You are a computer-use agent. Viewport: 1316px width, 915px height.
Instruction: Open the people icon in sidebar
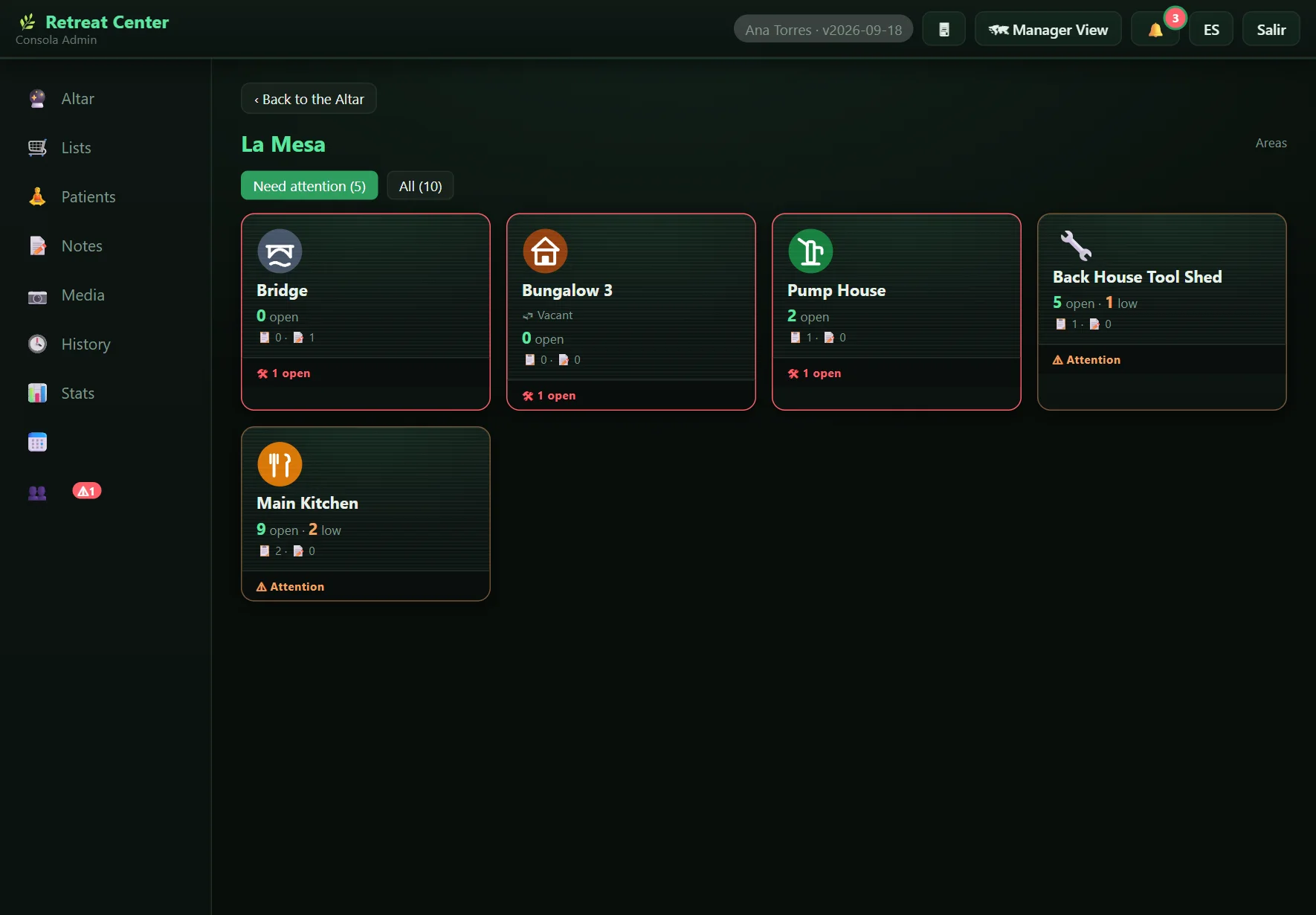click(37, 492)
